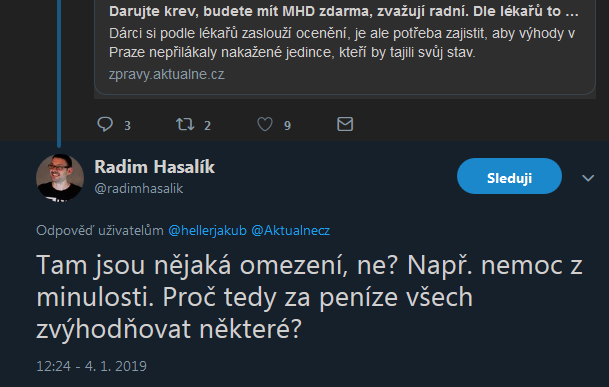Click the 'Odpověď uživatelům' label

pos(100,230)
